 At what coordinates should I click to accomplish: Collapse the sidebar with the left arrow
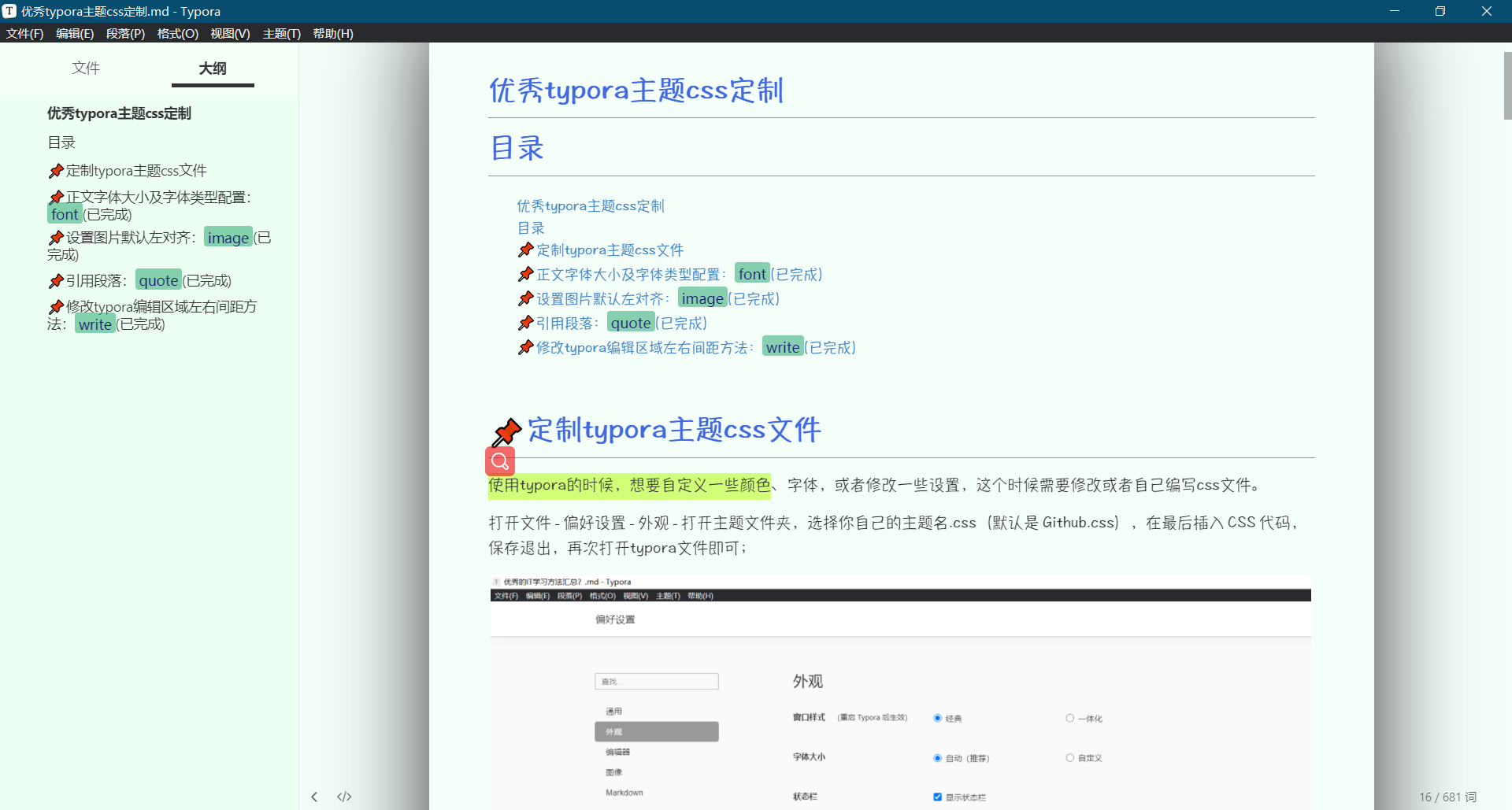click(x=314, y=797)
